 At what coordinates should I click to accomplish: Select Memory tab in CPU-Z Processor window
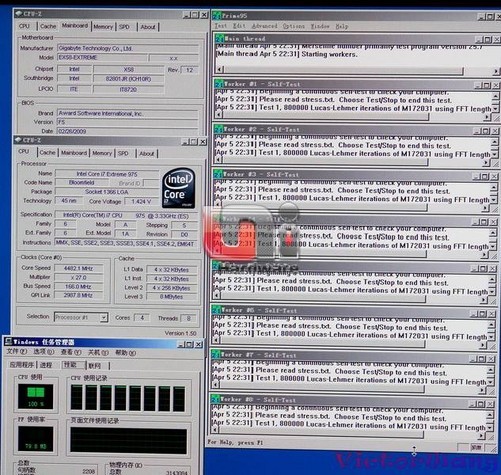point(102,153)
